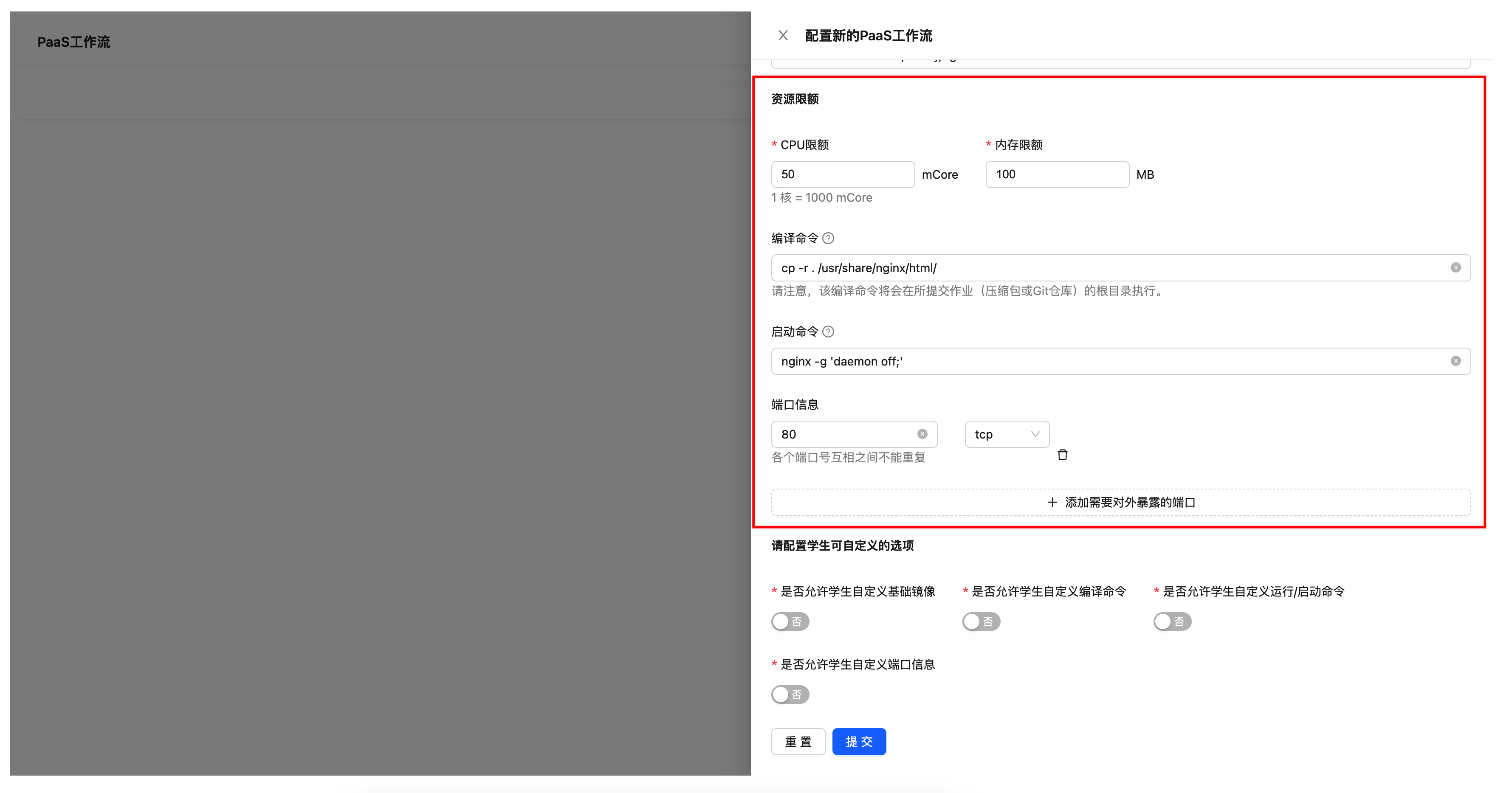Click the CPU限额 input field
Image resolution: width=1512 pixels, height=793 pixels.
(842, 174)
